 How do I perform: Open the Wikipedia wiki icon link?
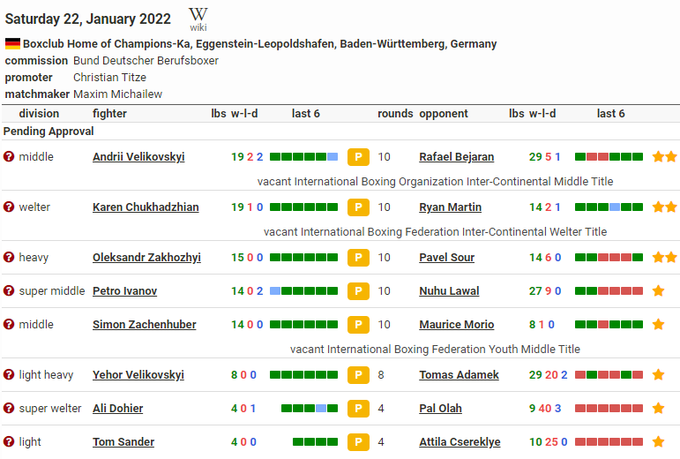(199, 18)
